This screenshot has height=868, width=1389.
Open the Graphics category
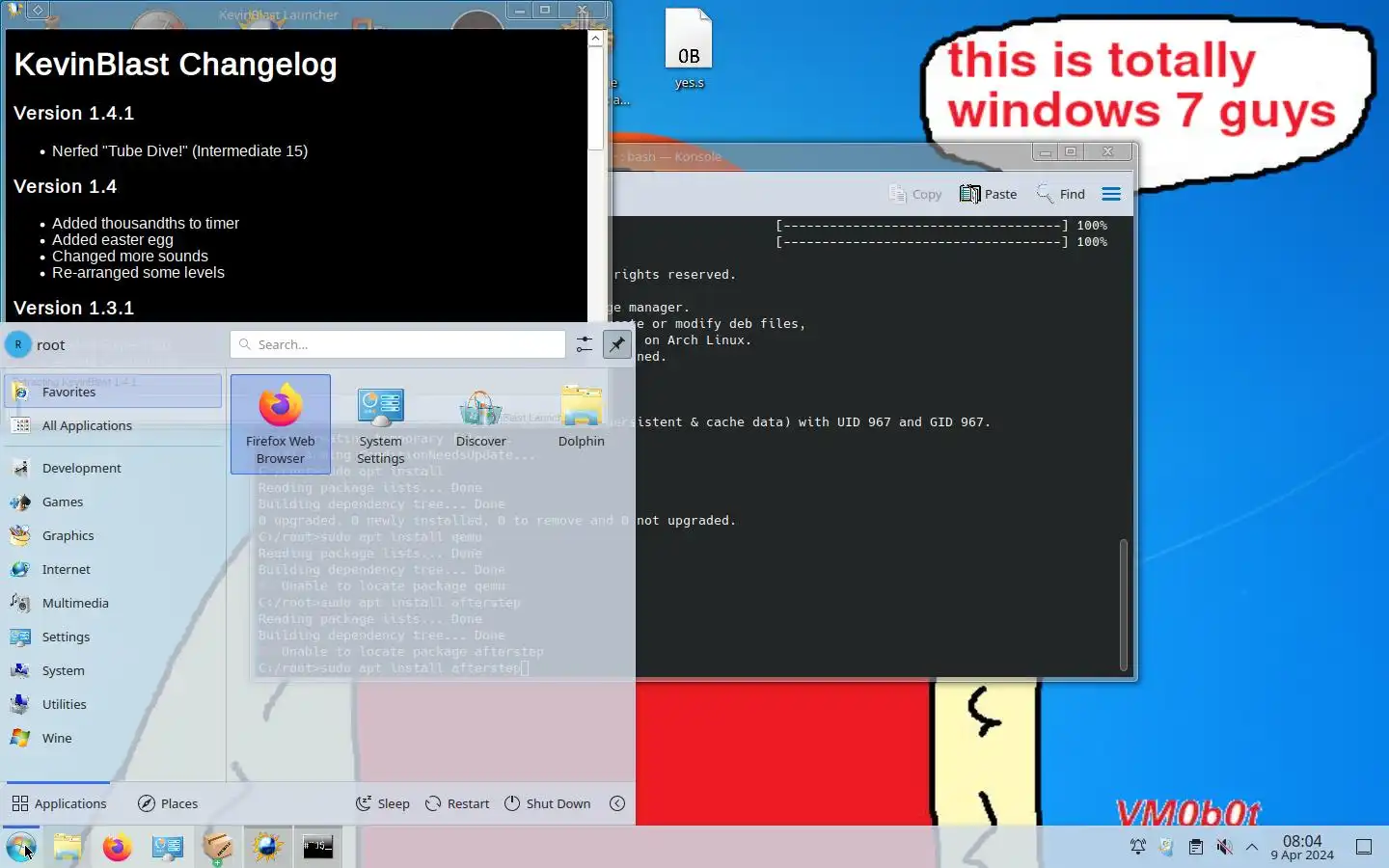[x=114, y=535]
